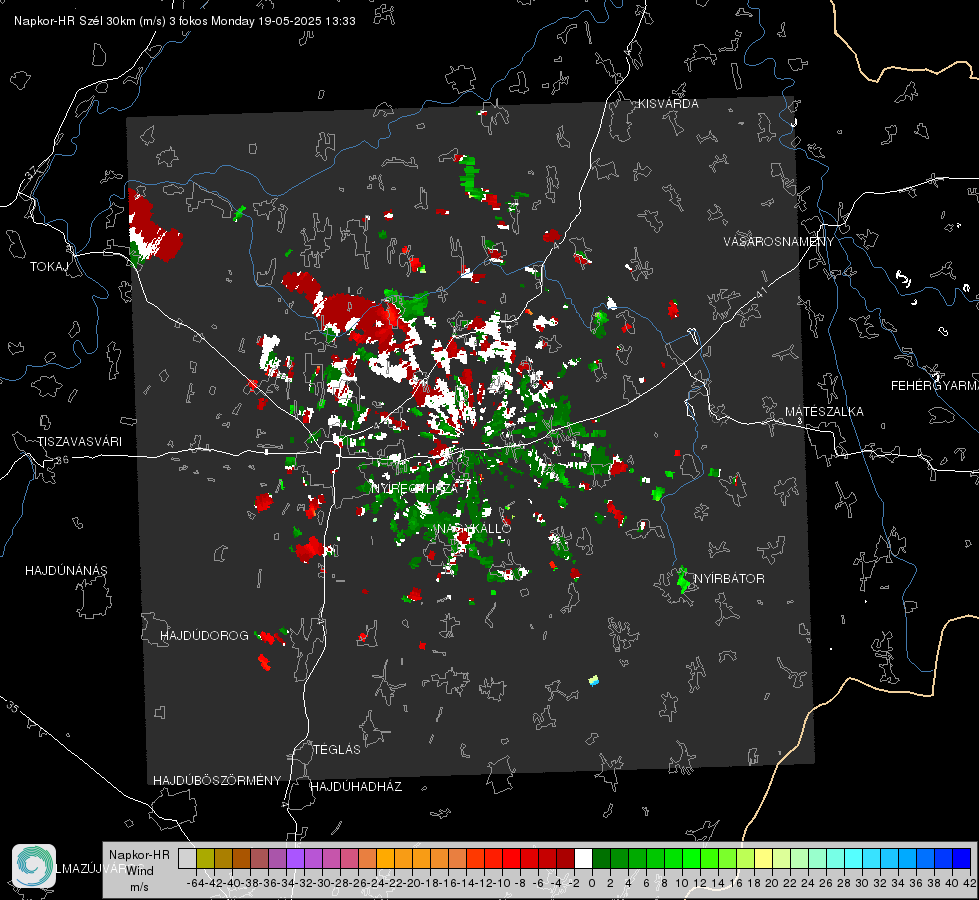The width and height of the screenshot is (979, 900).
Task: Select the NYÍRBÁTOR town label
Action: (x=729, y=579)
